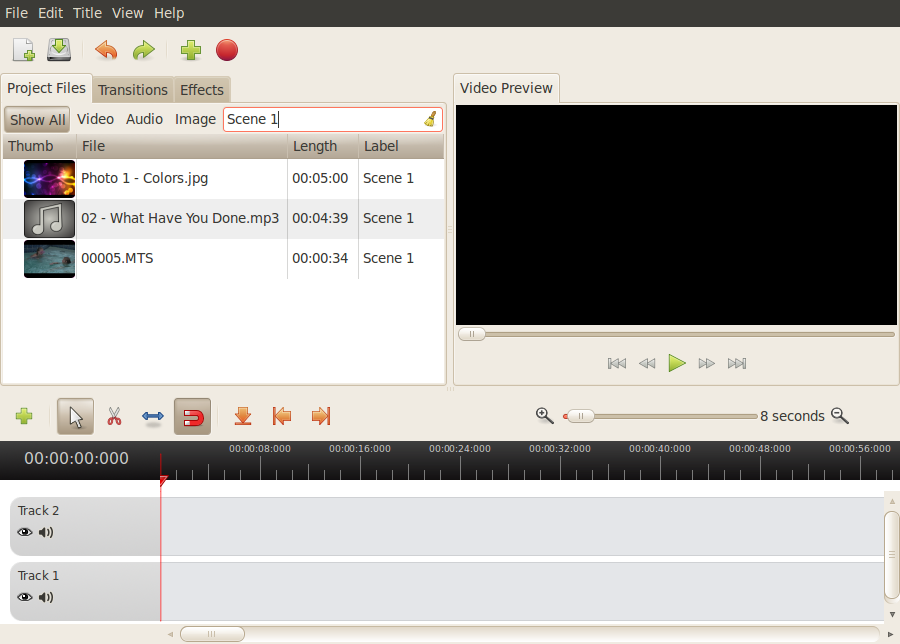
Task: Add a new track with green plus
Action: click(x=24, y=416)
